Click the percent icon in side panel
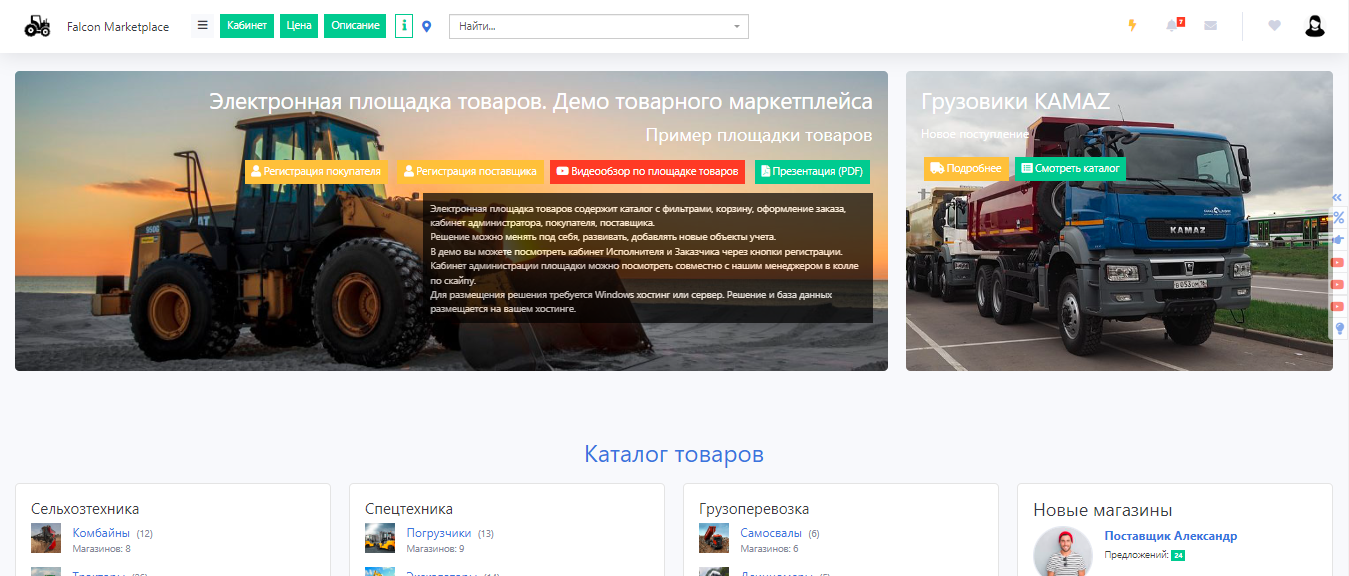This screenshot has height=576, width=1349. (1339, 218)
